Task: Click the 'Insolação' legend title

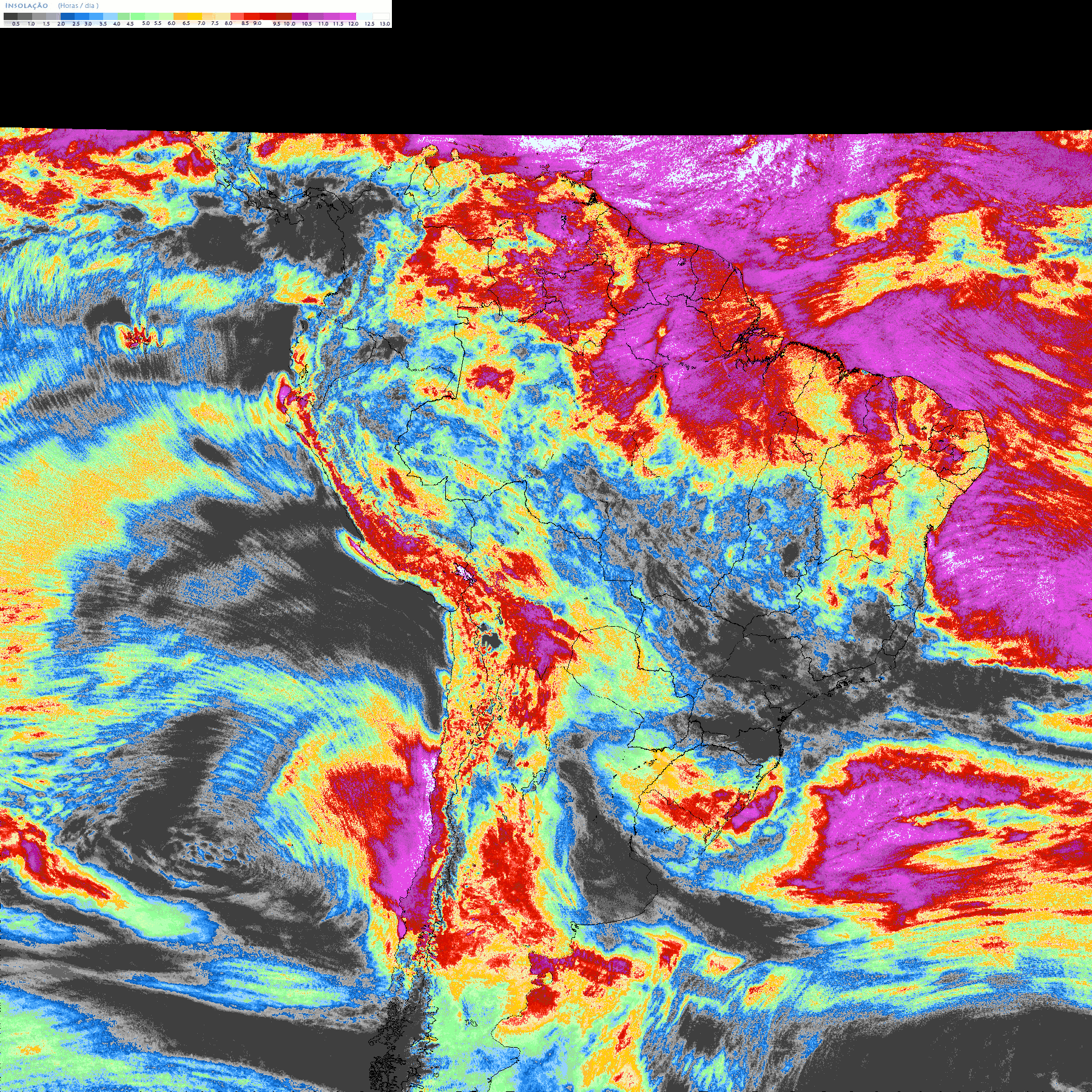Action: click(x=27, y=6)
